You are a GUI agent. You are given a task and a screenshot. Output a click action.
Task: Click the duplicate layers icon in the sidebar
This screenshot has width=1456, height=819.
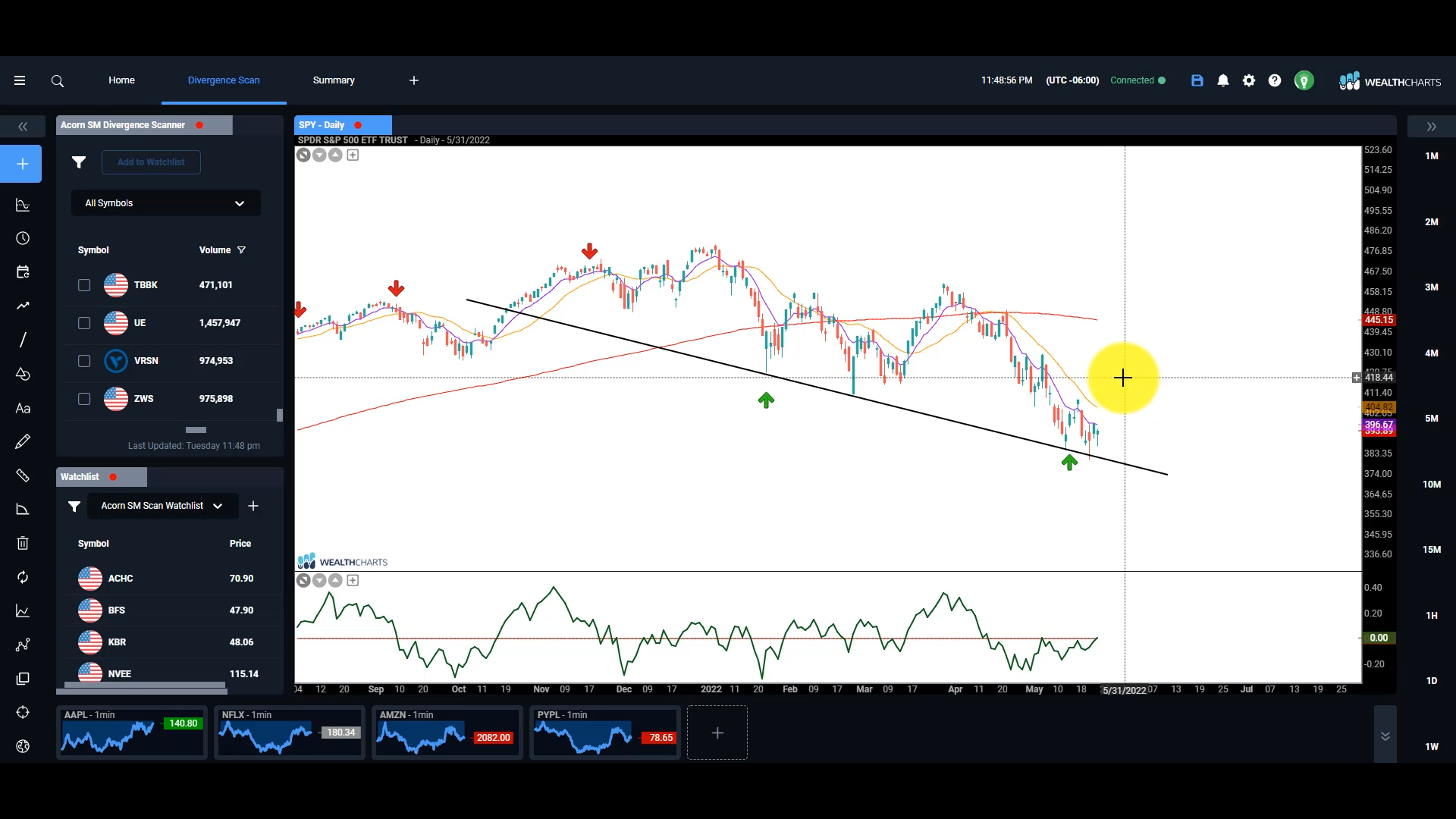23,679
